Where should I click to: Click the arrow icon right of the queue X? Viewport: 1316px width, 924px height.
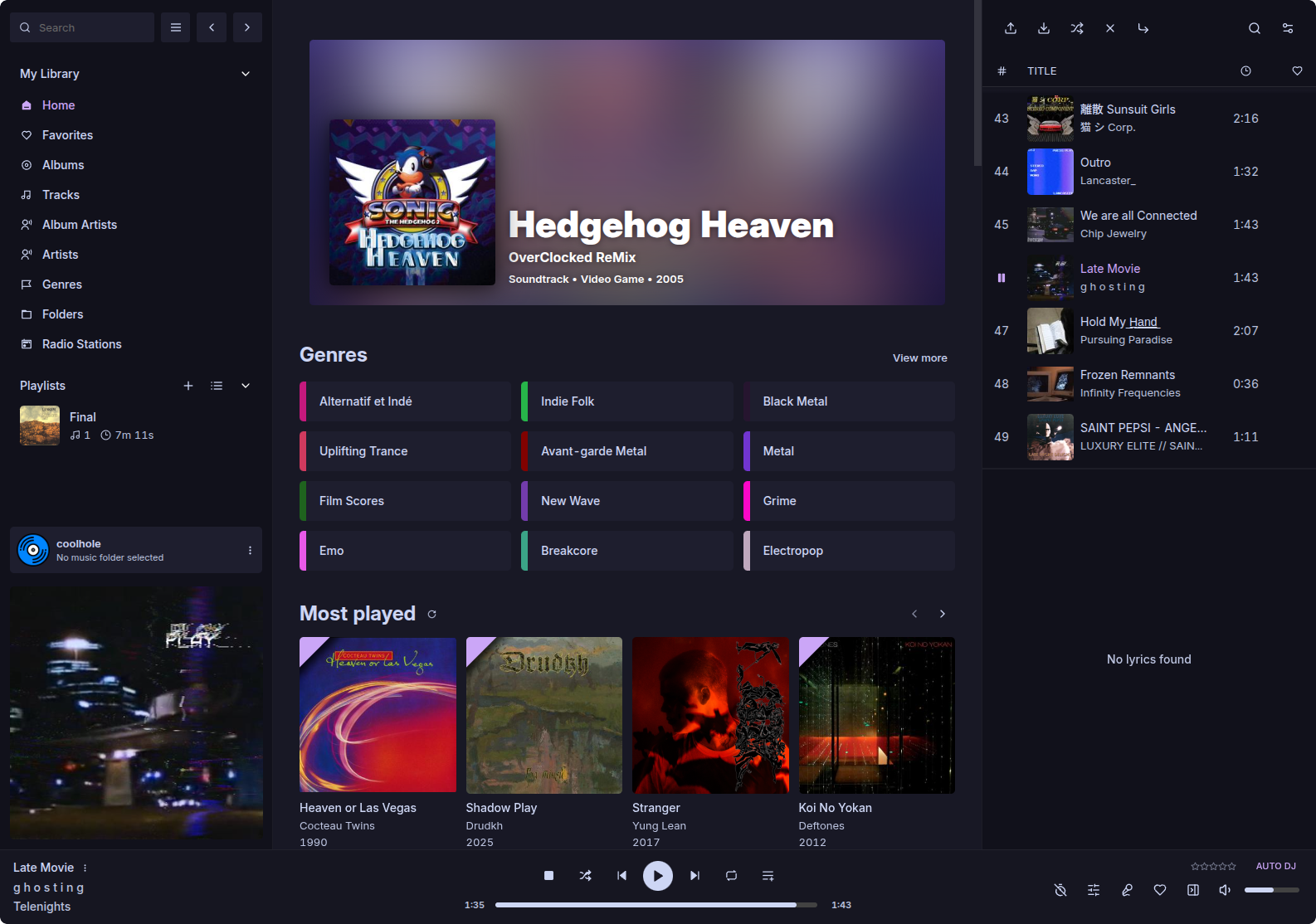tap(1143, 28)
